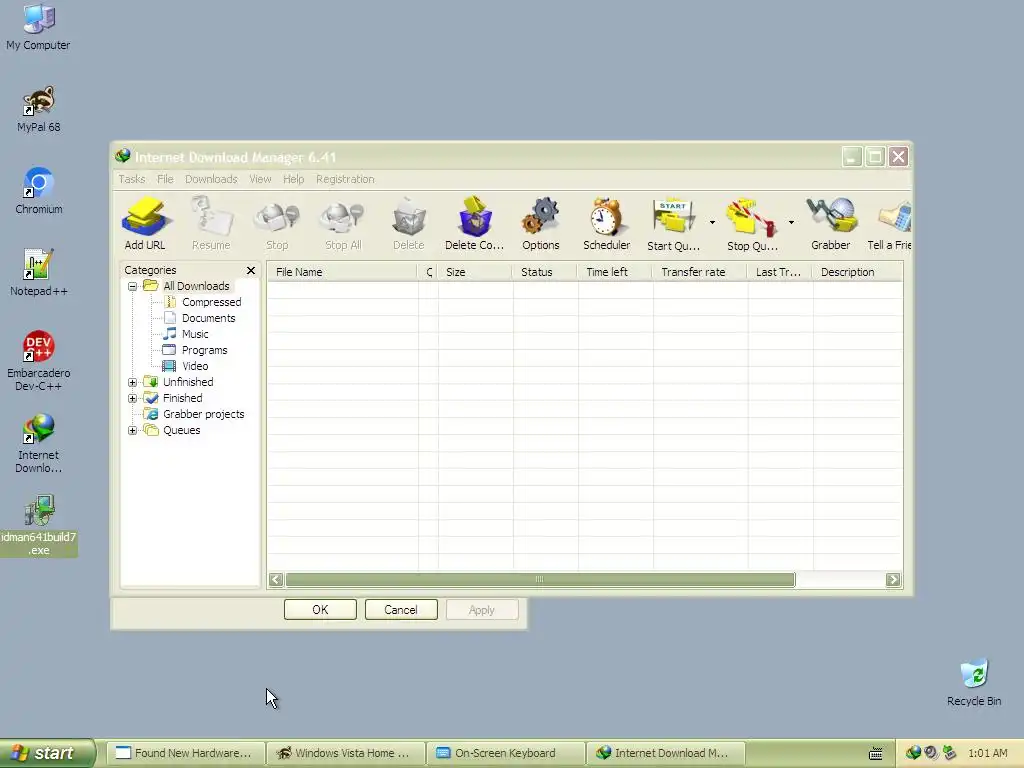1024x768 pixels.
Task: Sort by File Name column header
Action: pos(342,272)
